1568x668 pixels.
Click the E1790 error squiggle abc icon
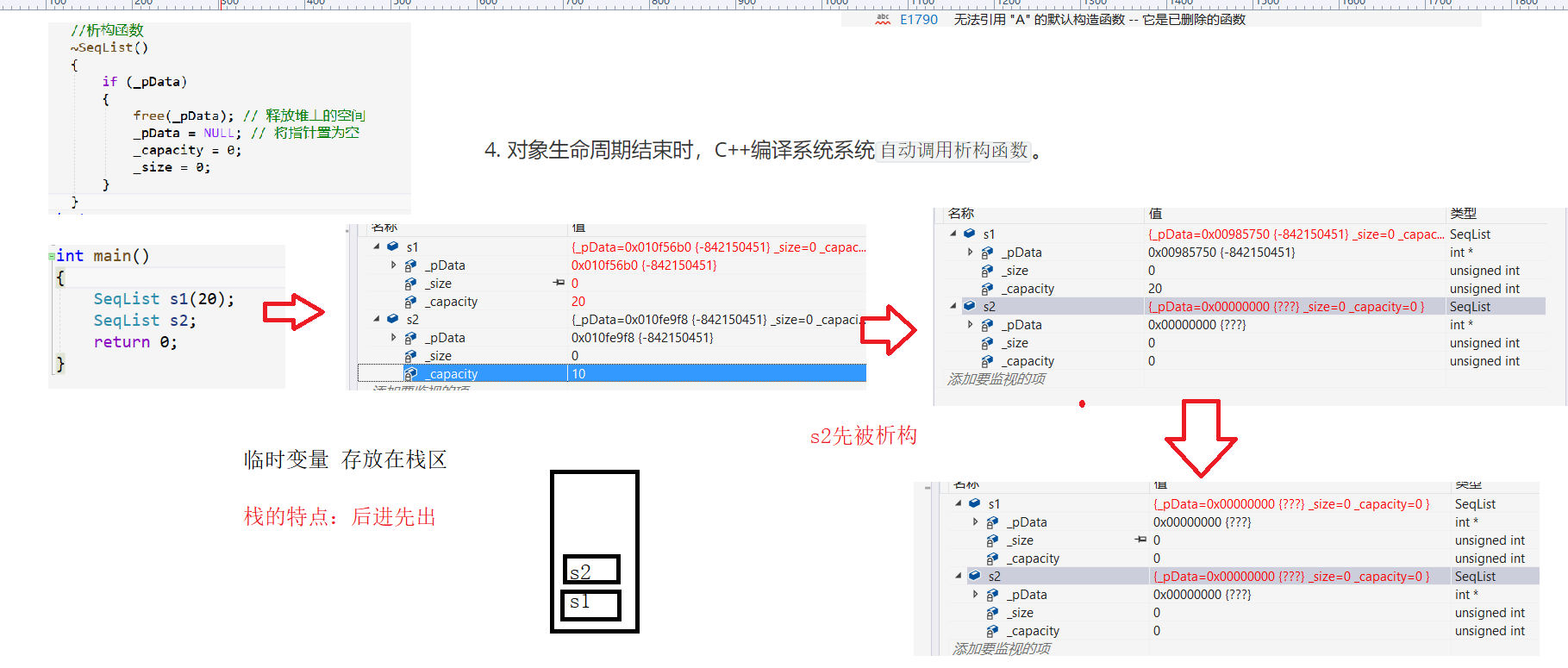pyautogui.click(x=883, y=19)
